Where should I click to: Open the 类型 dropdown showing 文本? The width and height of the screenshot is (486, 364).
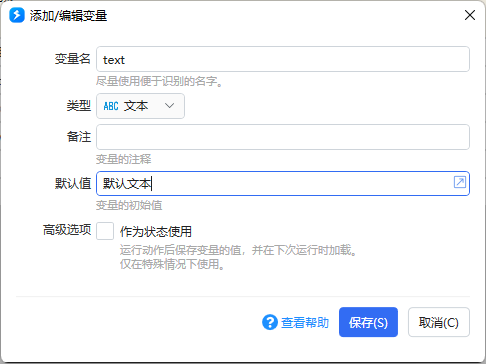pyautogui.click(x=140, y=106)
